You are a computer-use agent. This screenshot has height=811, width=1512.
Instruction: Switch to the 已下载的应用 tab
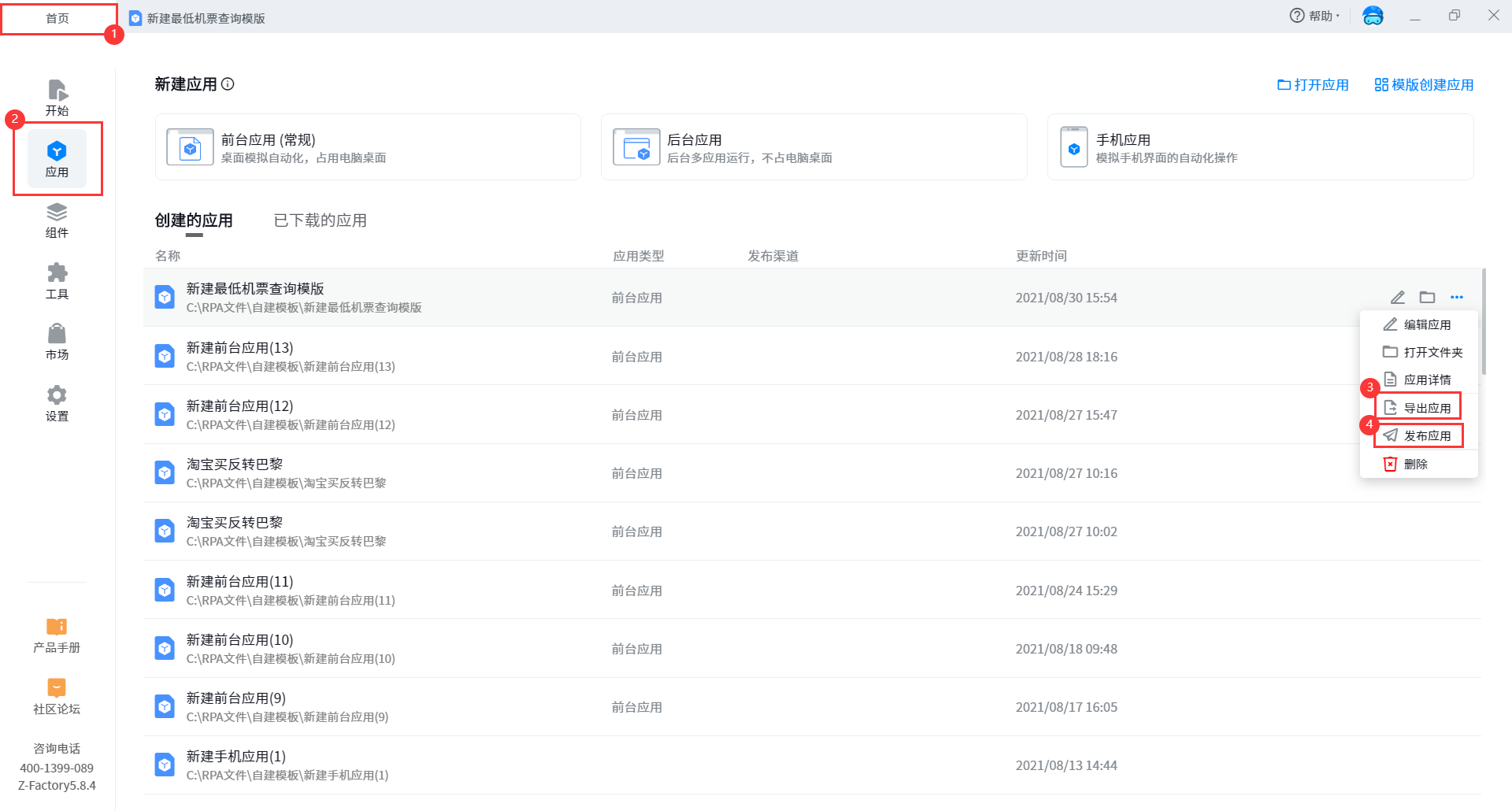320,220
